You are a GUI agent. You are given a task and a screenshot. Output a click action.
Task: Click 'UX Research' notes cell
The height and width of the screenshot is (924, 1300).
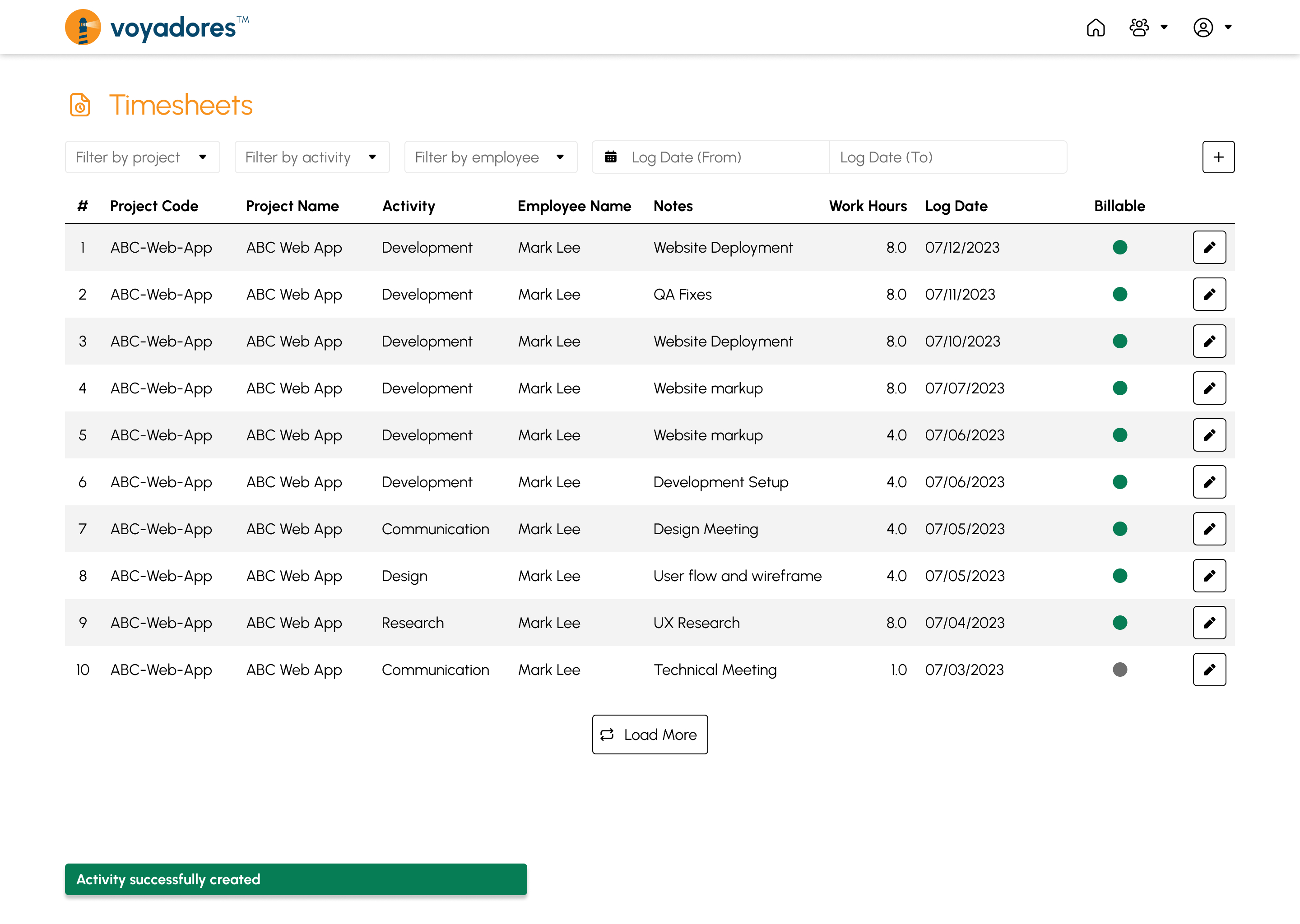(696, 623)
